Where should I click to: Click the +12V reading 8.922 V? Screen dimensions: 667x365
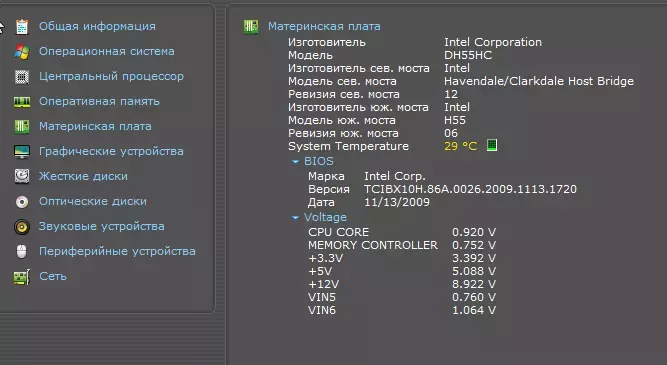(x=474, y=284)
